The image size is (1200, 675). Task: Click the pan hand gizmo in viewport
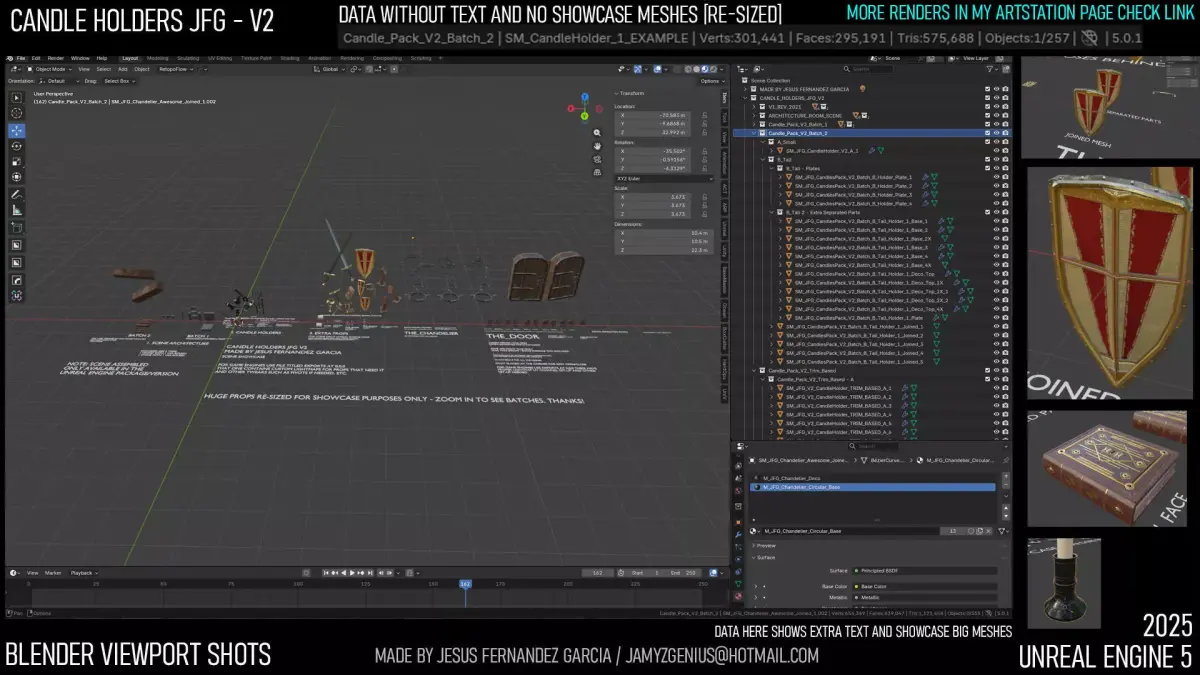click(x=597, y=146)
